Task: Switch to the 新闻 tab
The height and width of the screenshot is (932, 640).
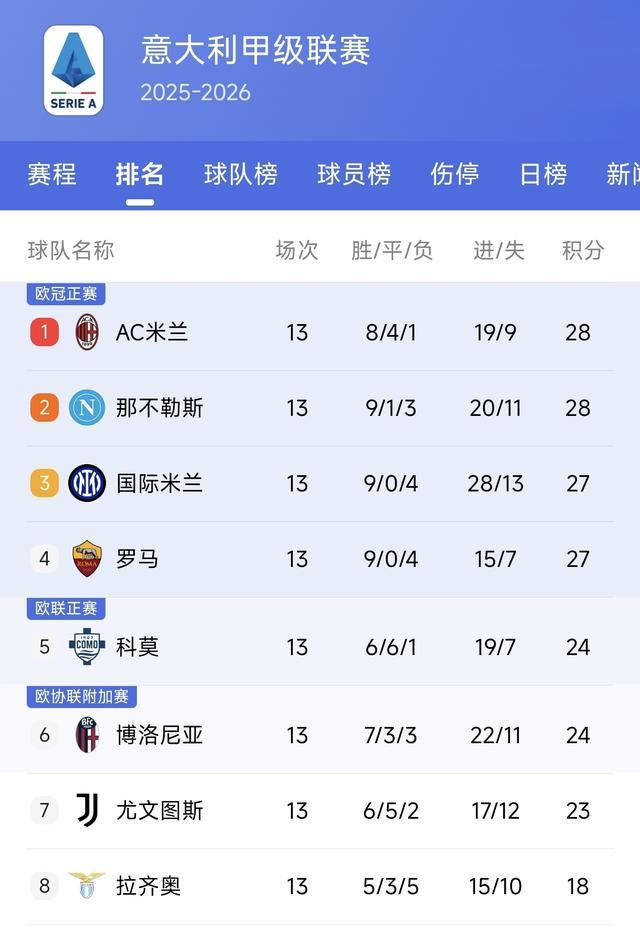Action: coord(625,172)
